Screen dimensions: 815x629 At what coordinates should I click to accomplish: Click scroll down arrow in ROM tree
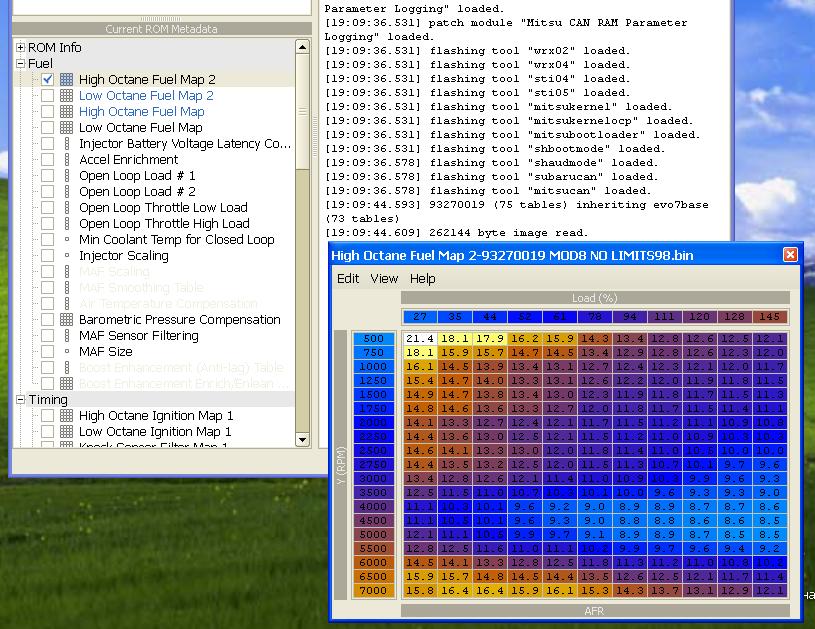pyautogui.click(x=303, y=439)
